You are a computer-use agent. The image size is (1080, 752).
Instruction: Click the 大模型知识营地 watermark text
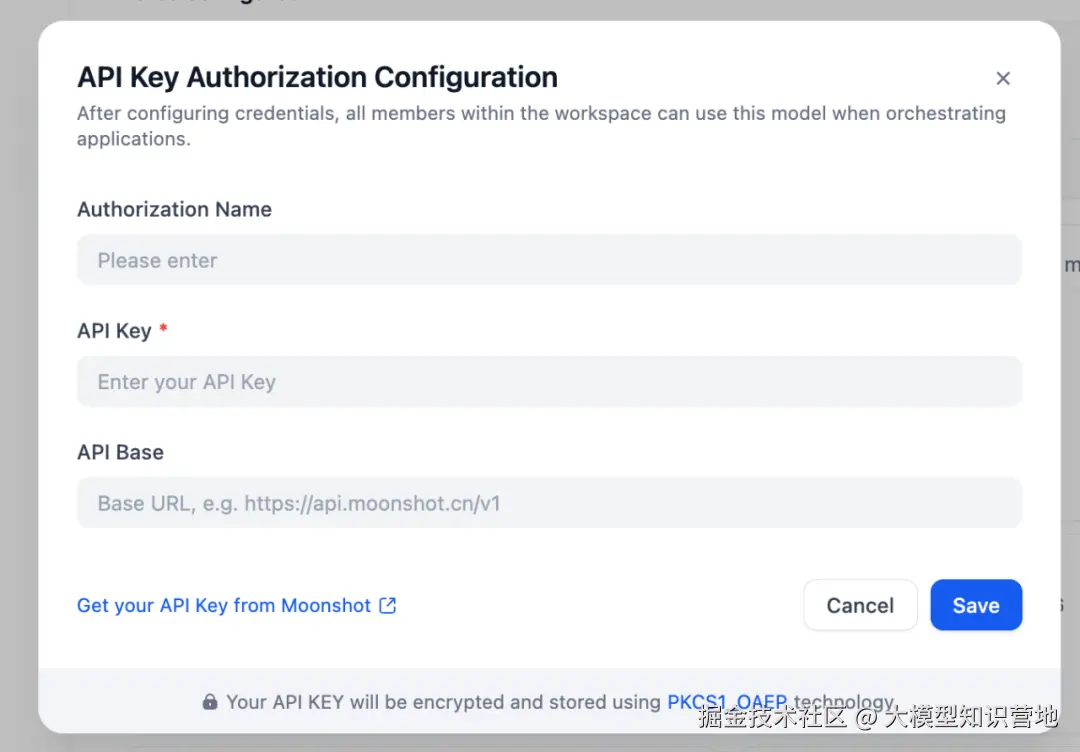[975, 716]
